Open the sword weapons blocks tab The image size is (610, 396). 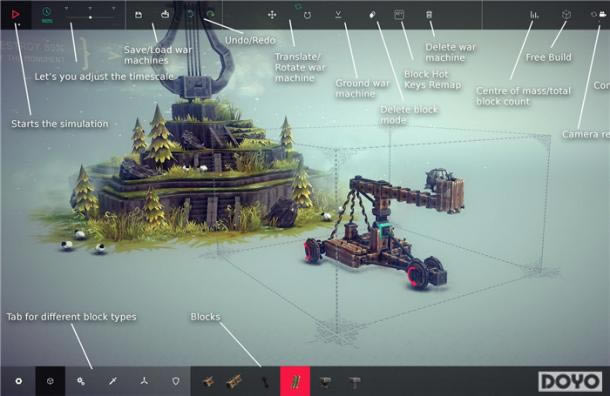click(113, 381)
